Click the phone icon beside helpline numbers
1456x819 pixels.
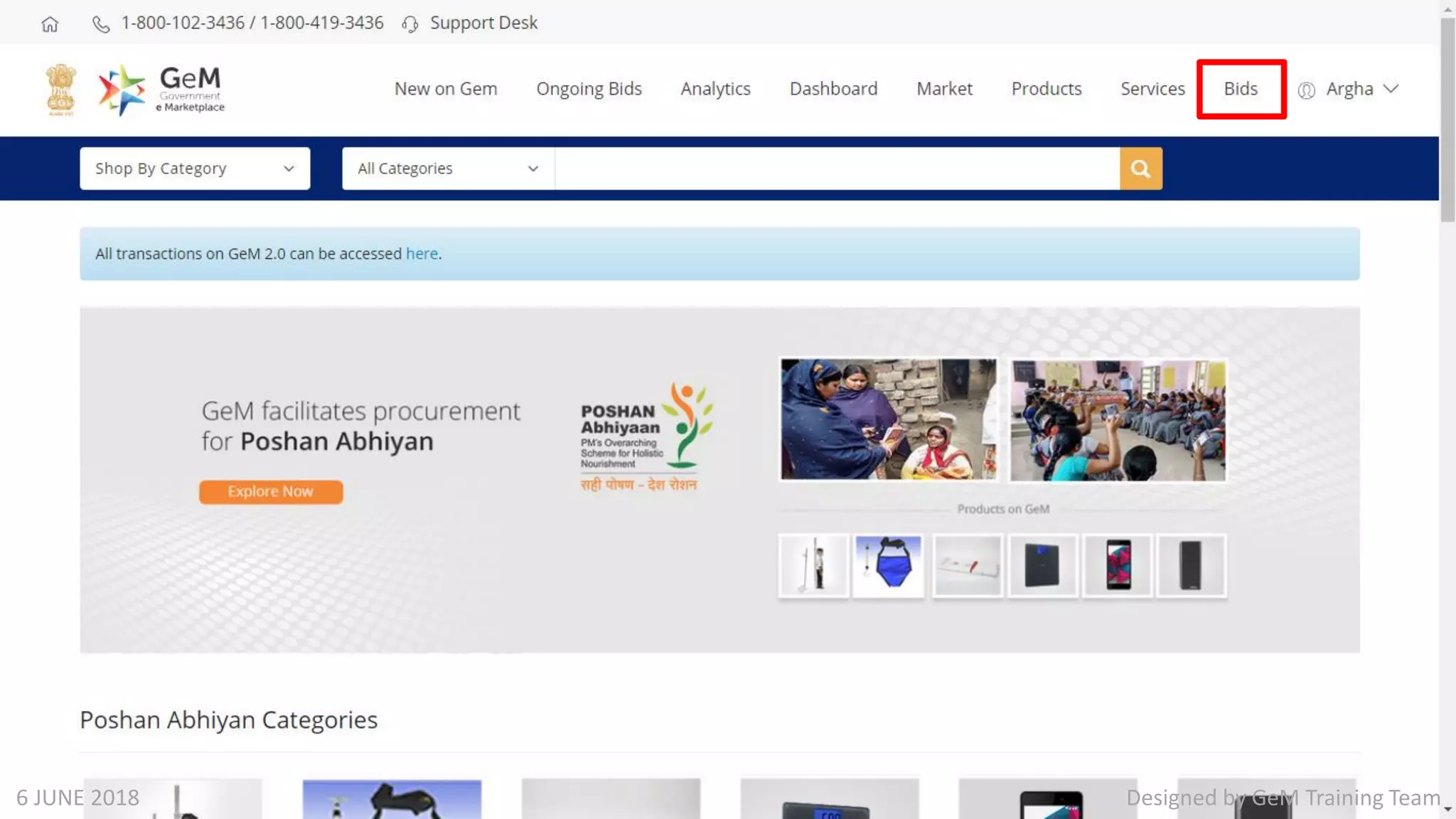[101, 24]
